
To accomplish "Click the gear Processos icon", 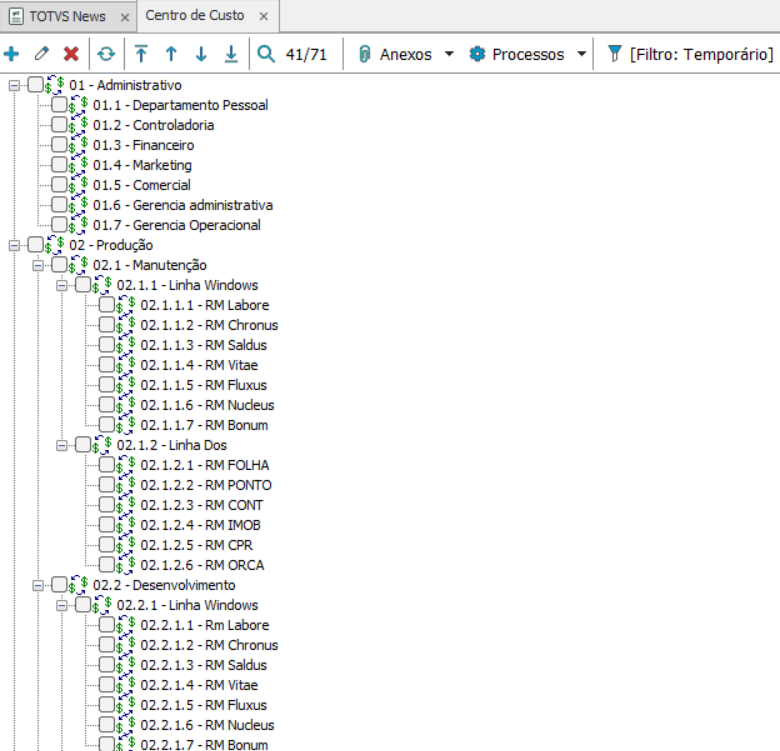I will (477, 54).
